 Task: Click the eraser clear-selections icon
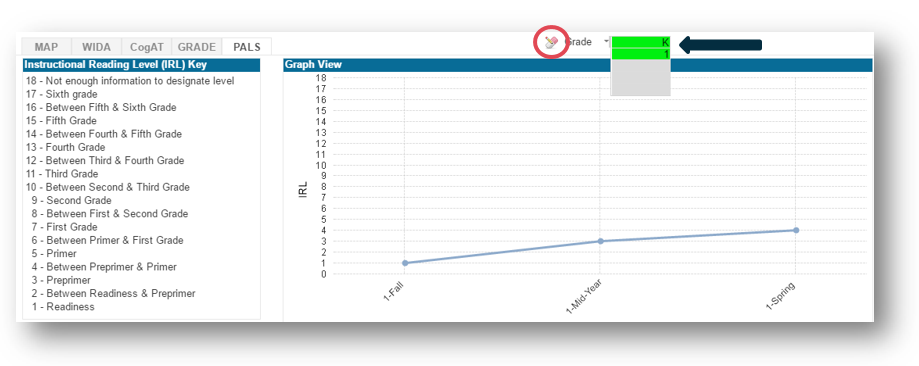click(x=551, y=42)
